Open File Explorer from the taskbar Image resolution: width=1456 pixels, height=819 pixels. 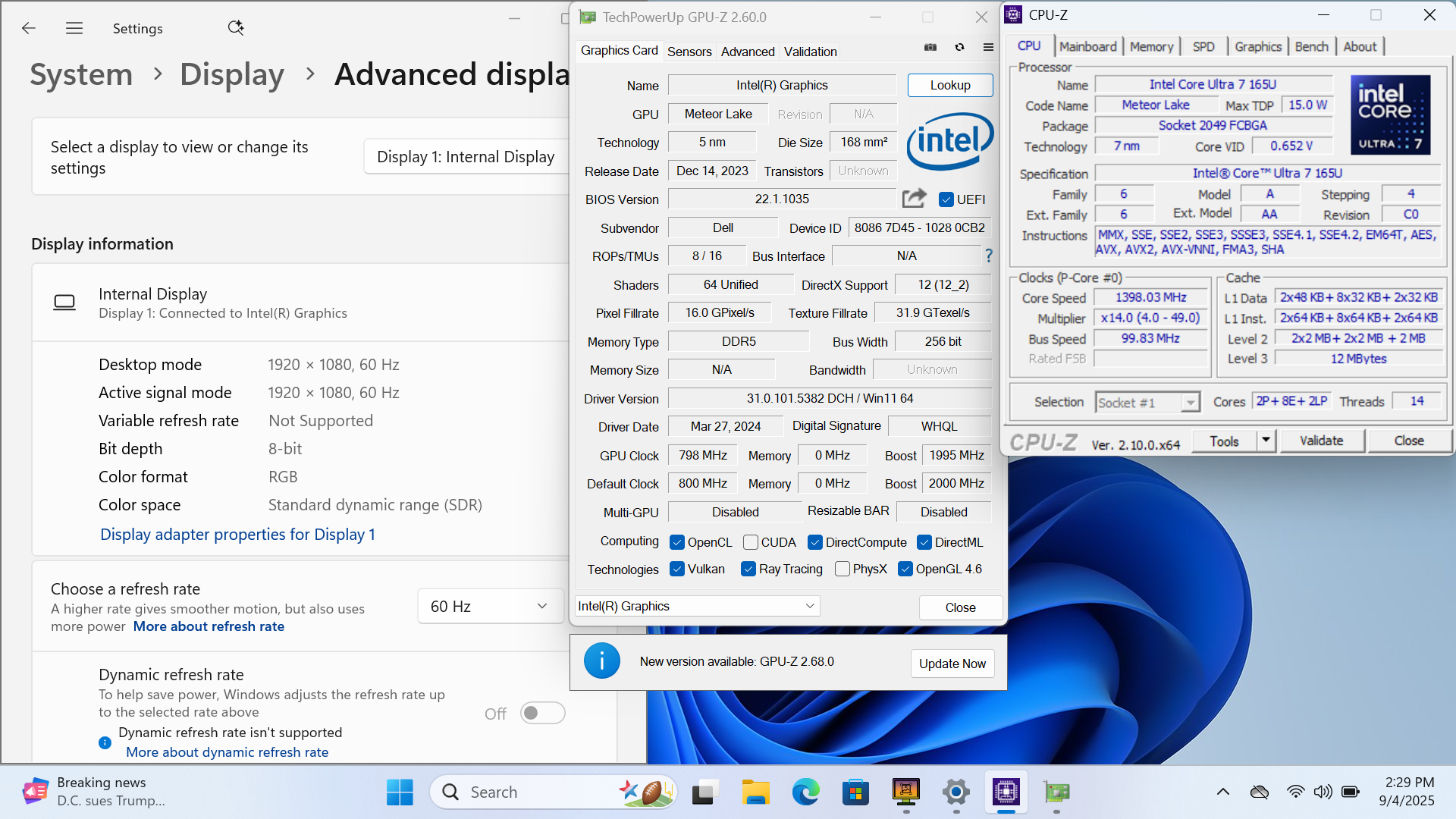pyautogui.click(x=755, y=792)
